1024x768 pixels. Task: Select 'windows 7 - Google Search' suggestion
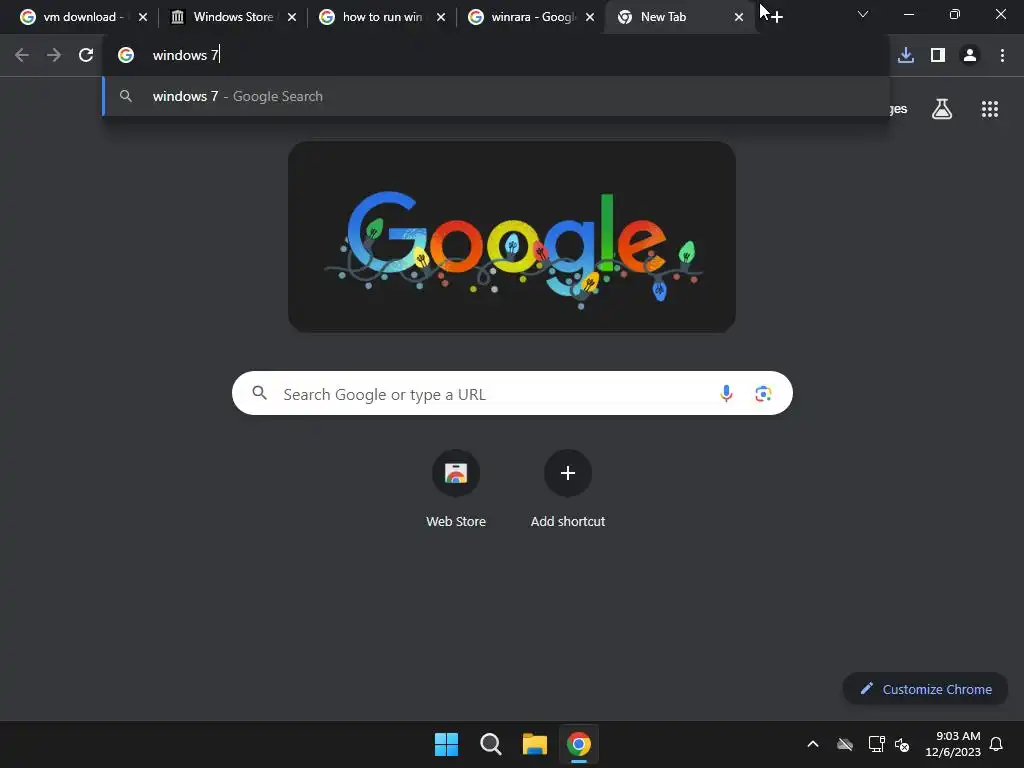(x=496, y=96)
